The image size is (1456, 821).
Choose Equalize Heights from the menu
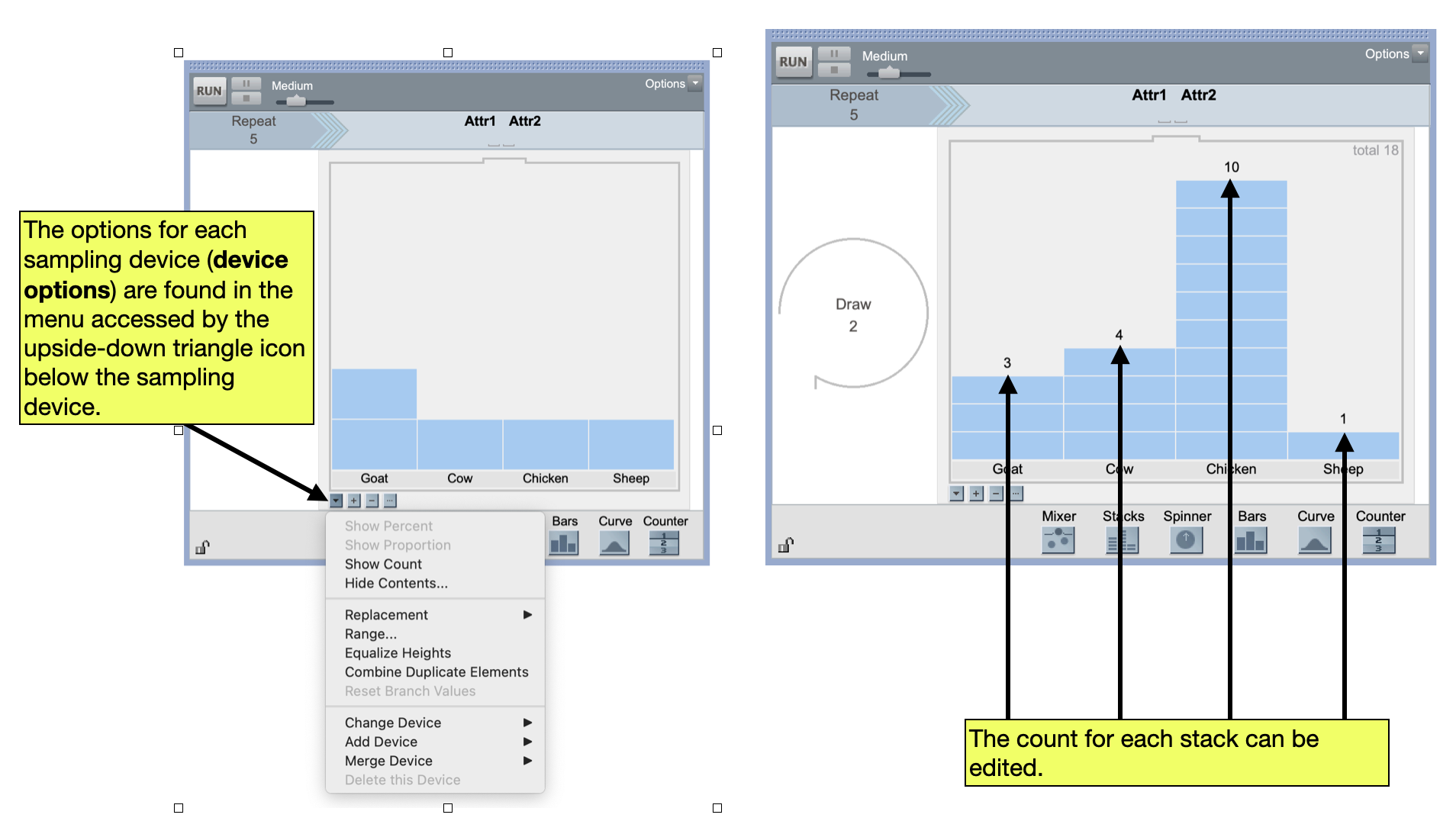coord(398,652)
